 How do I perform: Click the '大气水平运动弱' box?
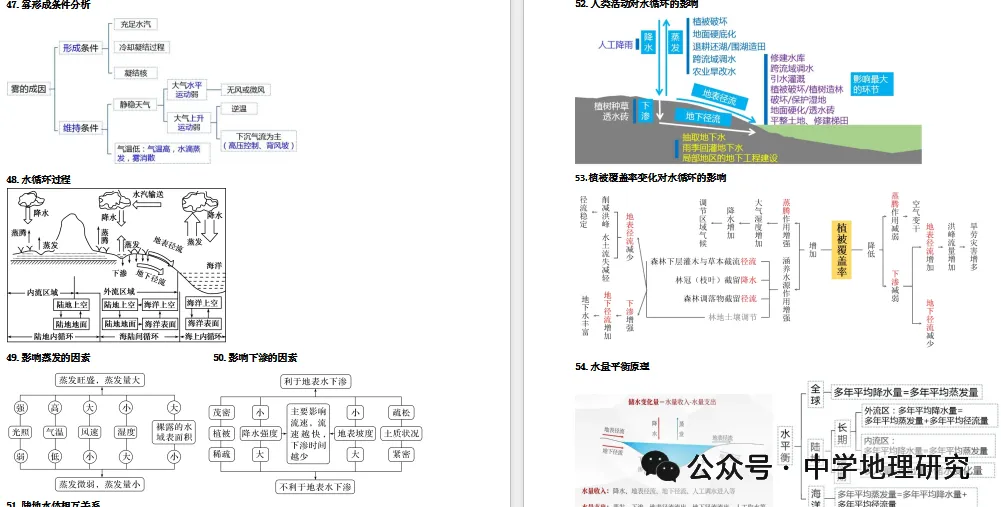tap(187, 89)
